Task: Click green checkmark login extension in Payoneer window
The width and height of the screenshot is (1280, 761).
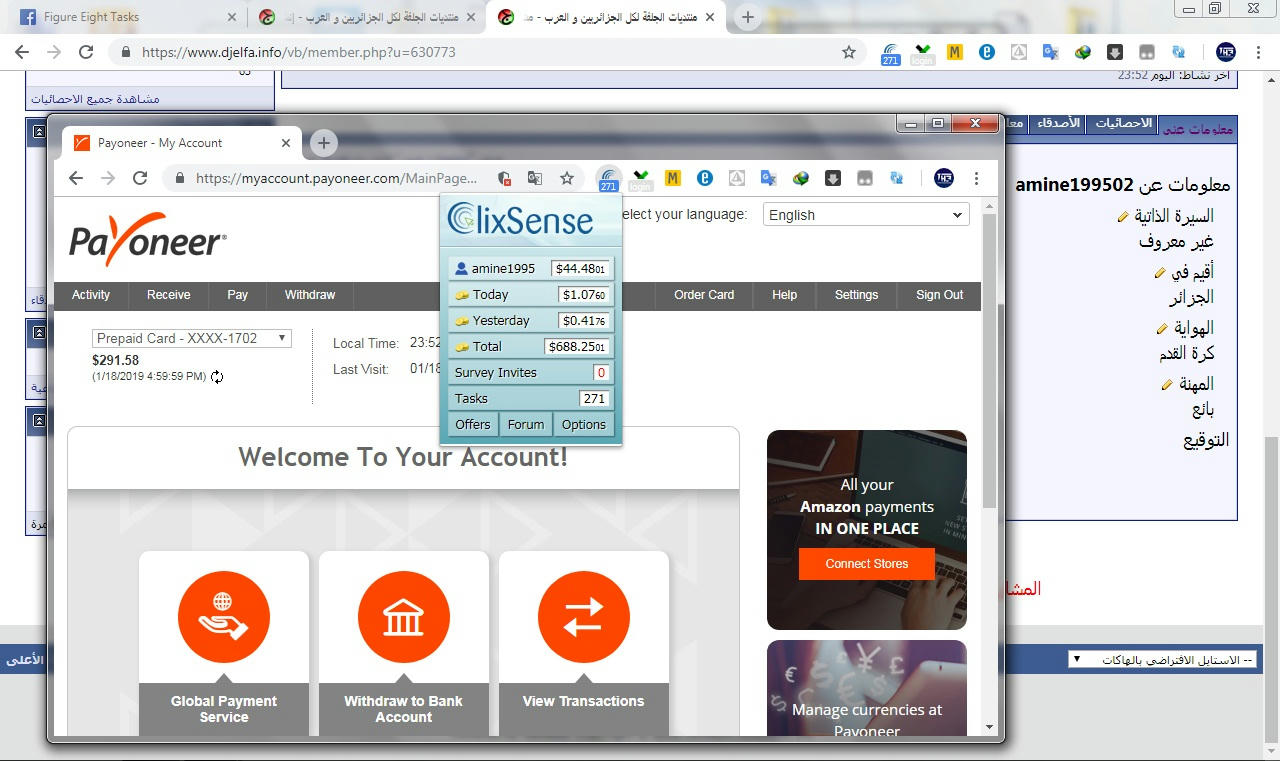Action: tap(640, 179)
